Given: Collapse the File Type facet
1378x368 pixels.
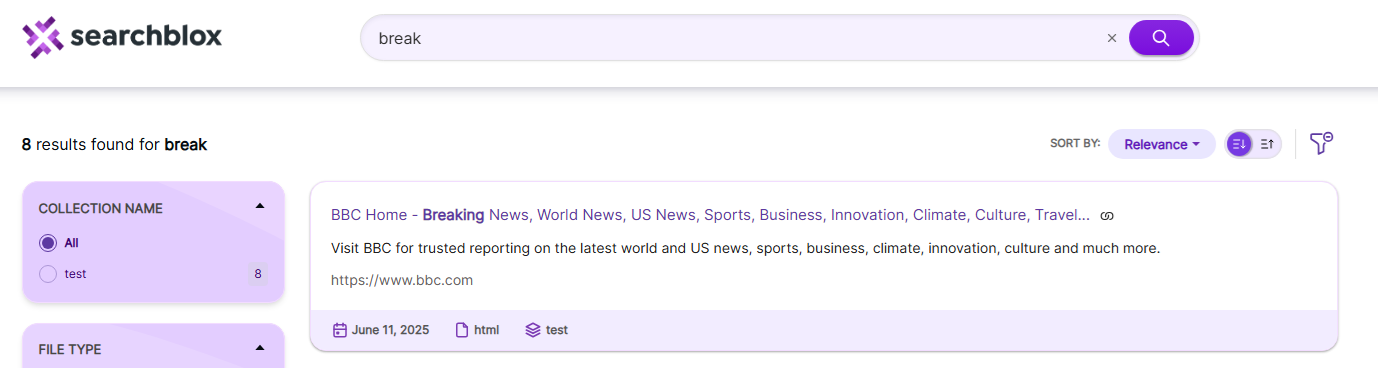Looking at the screenshot, I should pos(260,348).
